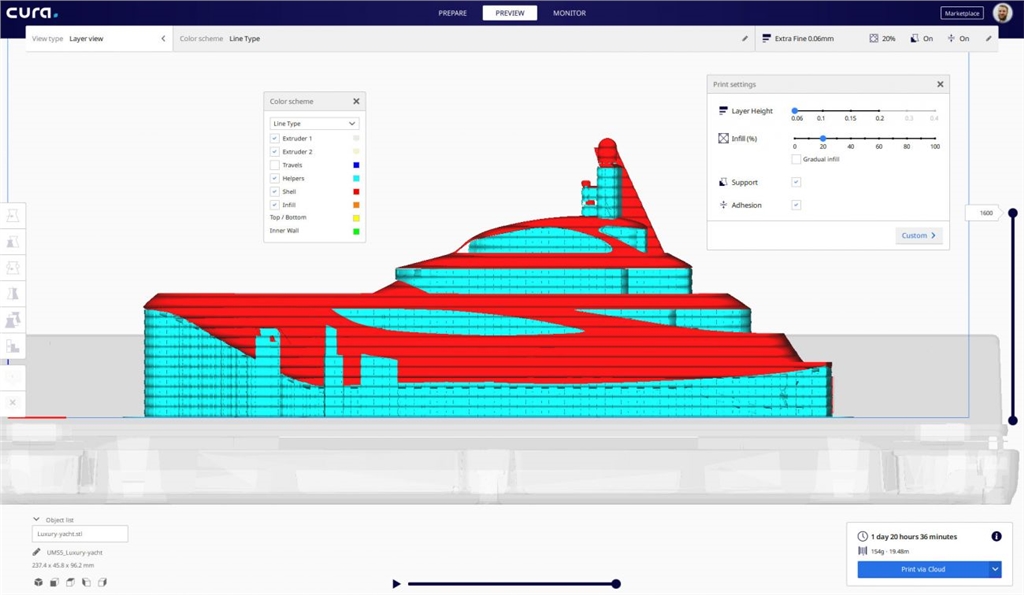Click the print time info icon

[x=996, y=536]
